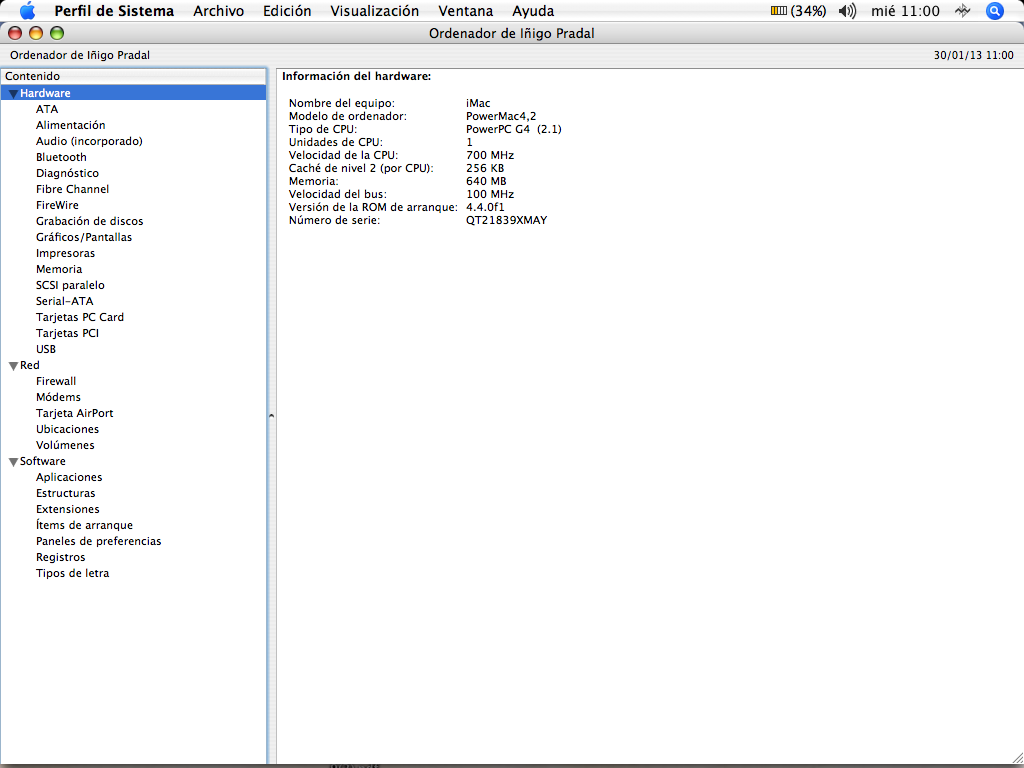Viewport: 1024px width, 768px height.
Task: Select Impresoras in the sidebar
Action: pyautogui.click(x=65, y=253)
